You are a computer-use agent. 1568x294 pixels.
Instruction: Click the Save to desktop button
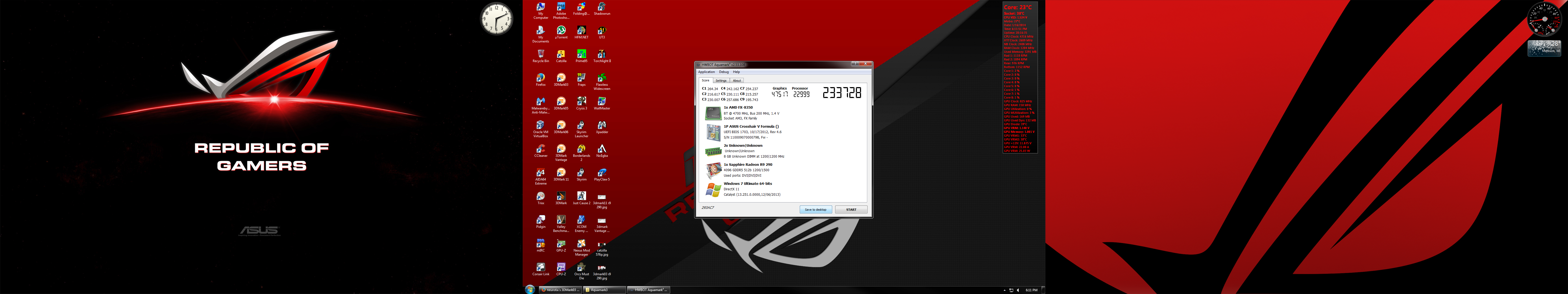(815, 209)
